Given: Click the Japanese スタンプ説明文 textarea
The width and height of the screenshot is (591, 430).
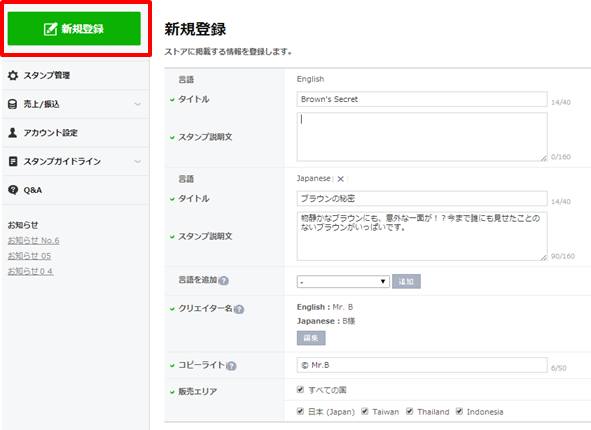Looking at the screenshot, I should click(x=422, y=236).
